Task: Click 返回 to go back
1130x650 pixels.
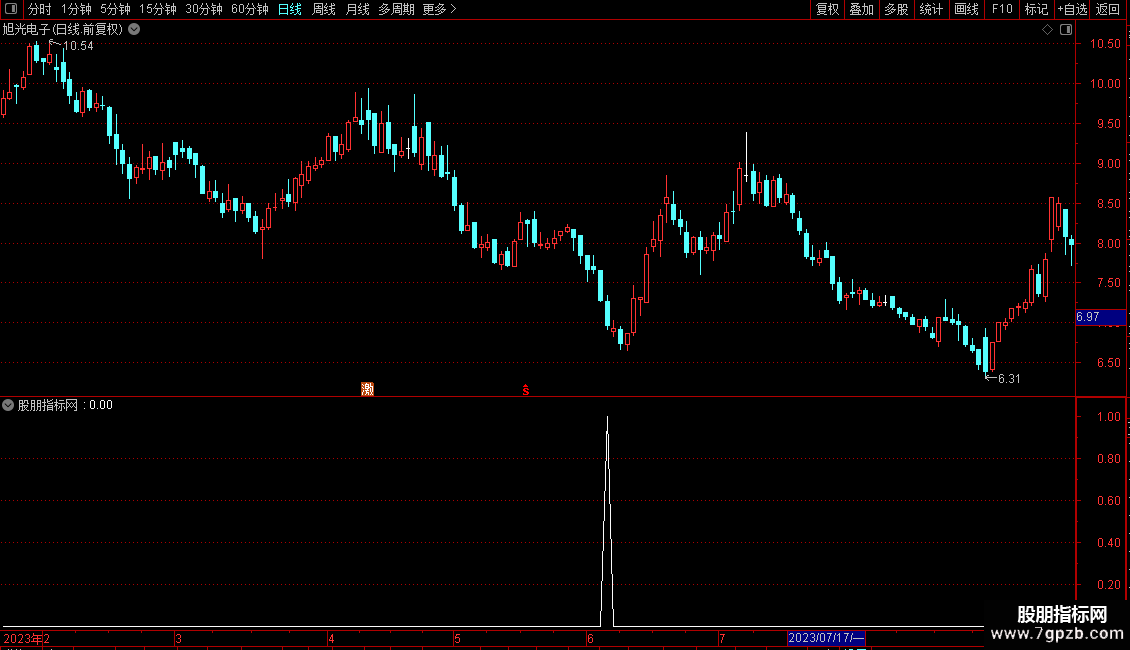Action: [1108, 9]
